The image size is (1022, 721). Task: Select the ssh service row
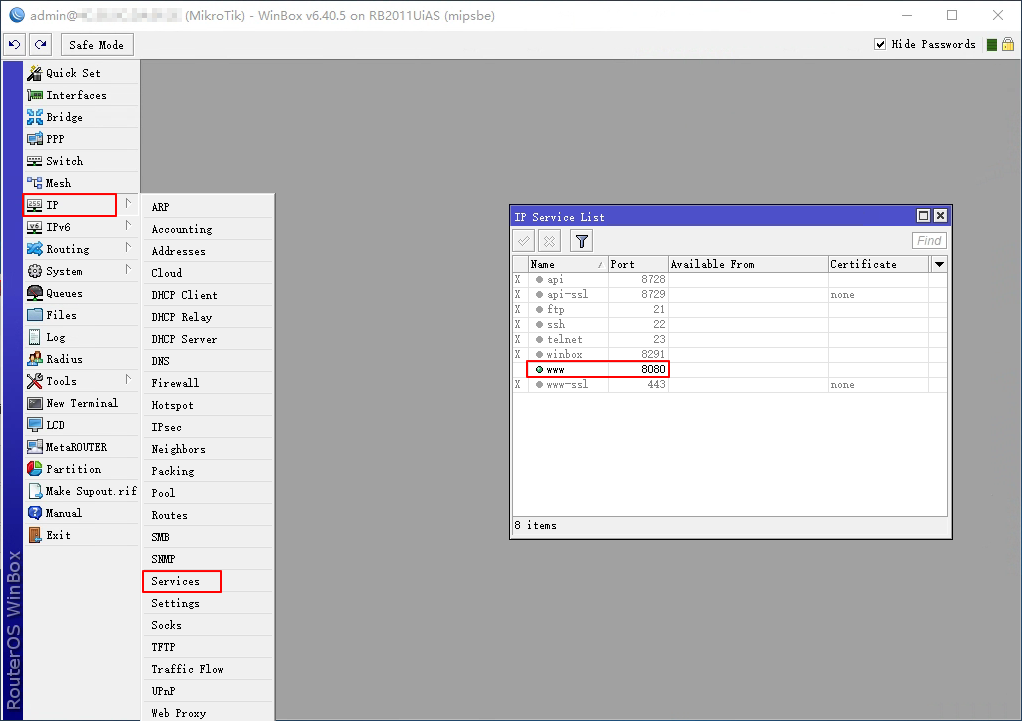729,325
